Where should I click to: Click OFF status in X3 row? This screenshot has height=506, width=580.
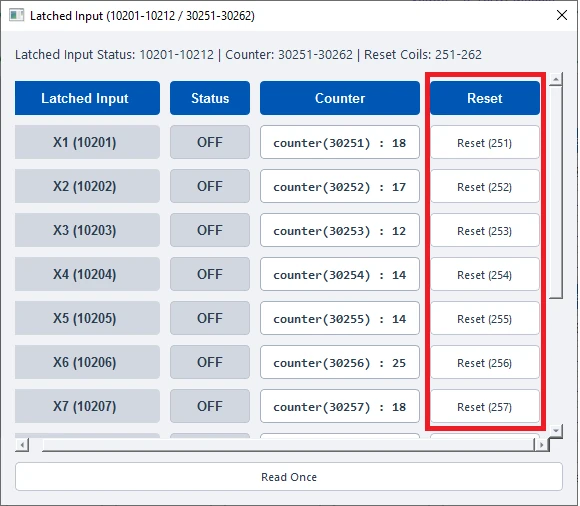click(x=210, y=230)
